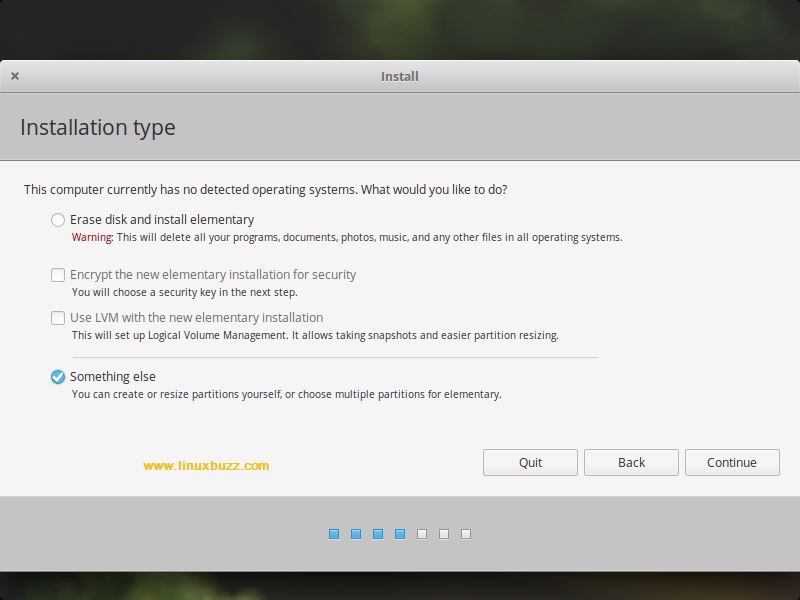800x600 pixels.
Task: Click the 'Installation type' heading
Action: tap(97, 128)
